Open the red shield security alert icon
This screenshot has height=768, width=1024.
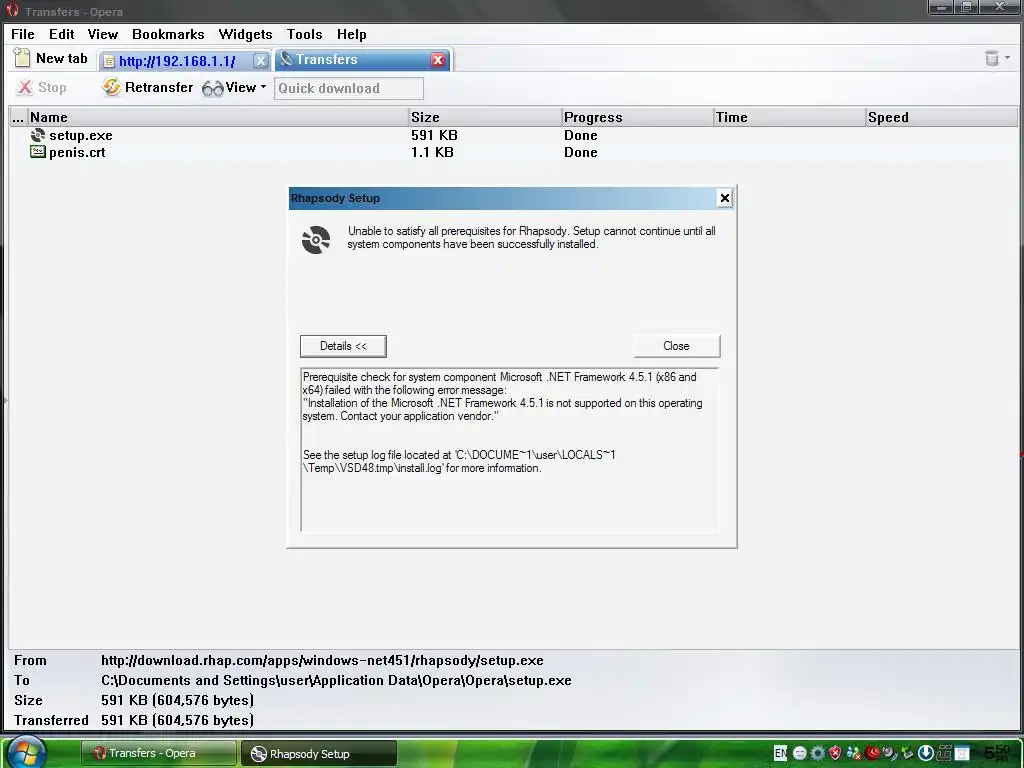pyautogui.click(x=835, y=753)
